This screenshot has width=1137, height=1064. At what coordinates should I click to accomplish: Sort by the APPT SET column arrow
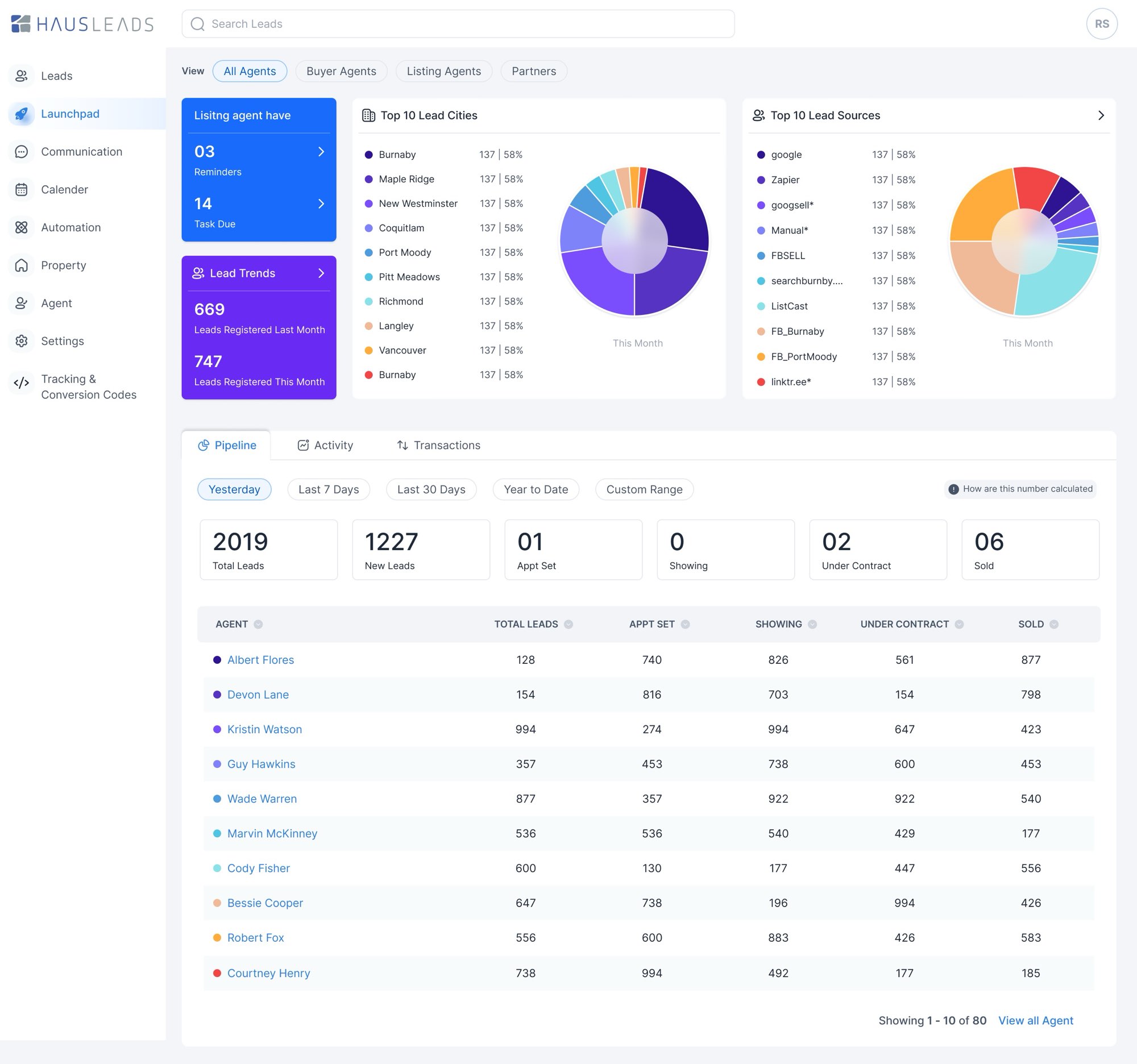(685, 624)
